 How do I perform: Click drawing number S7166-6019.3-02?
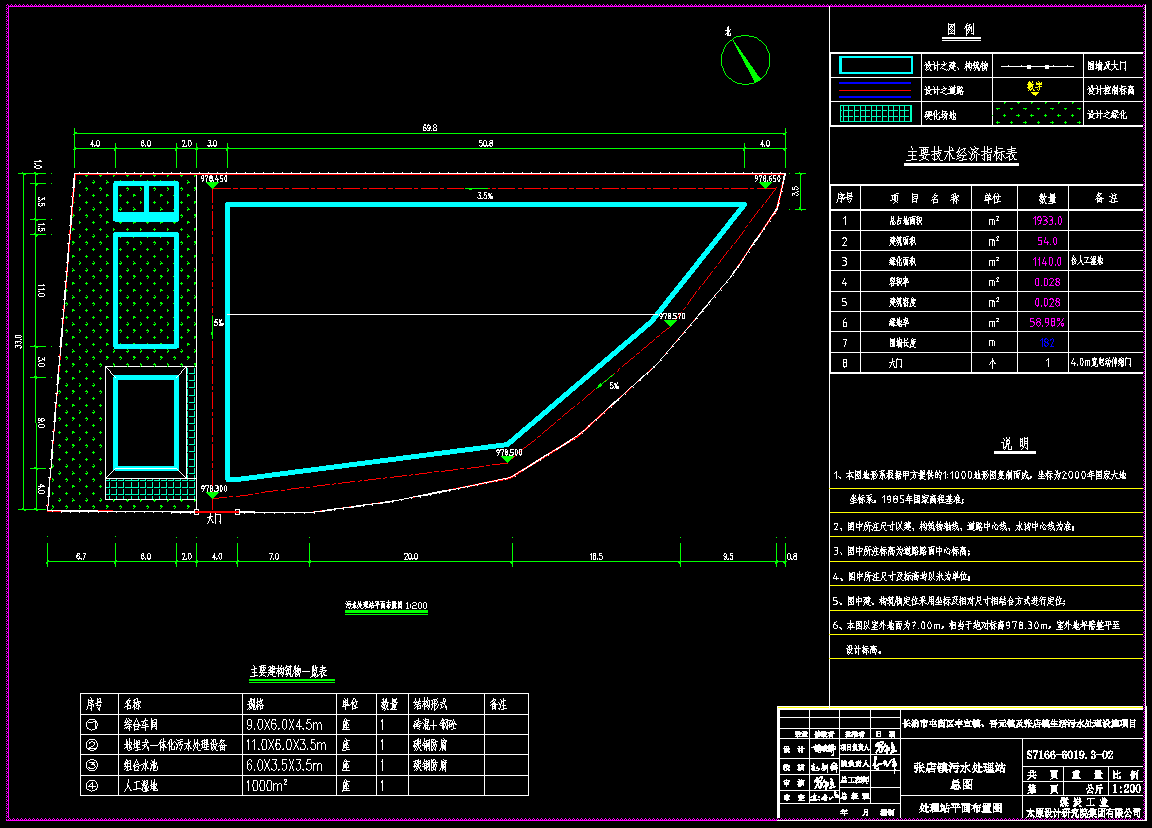[1069, 755]
